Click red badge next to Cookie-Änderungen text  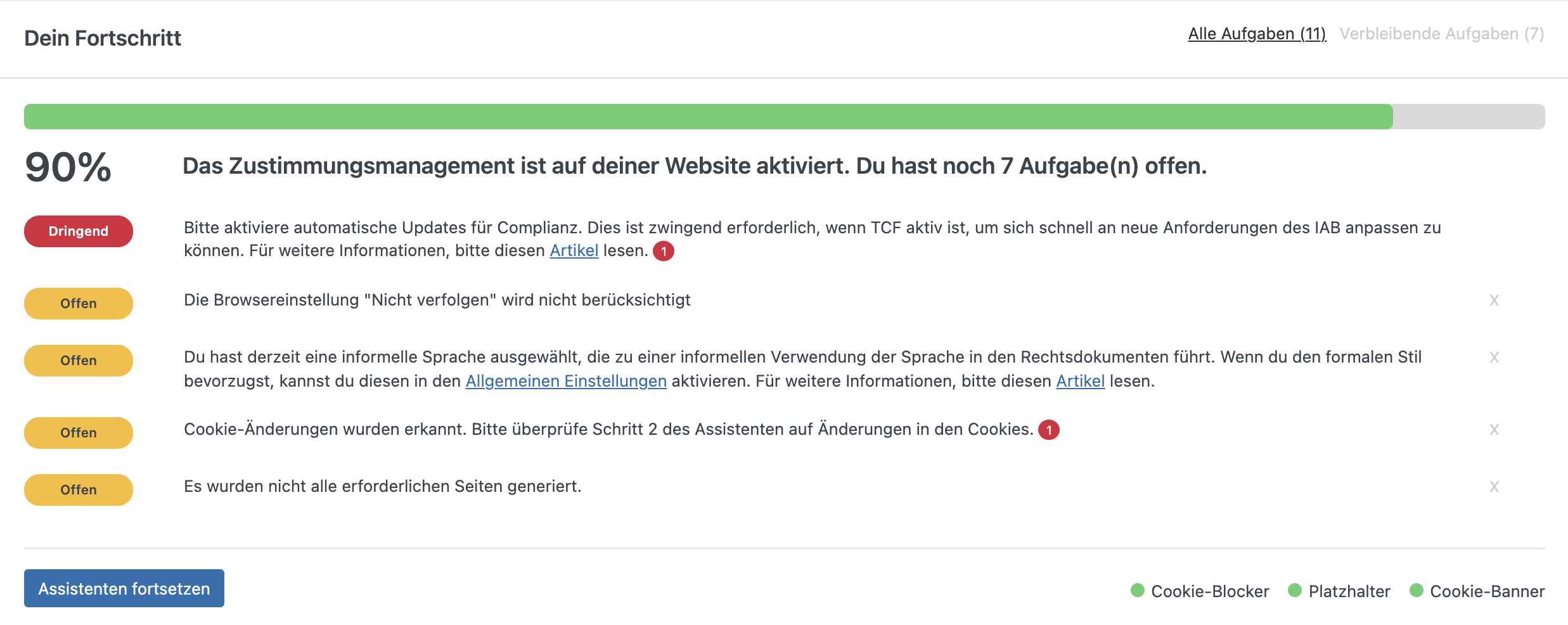(1049, 430)
